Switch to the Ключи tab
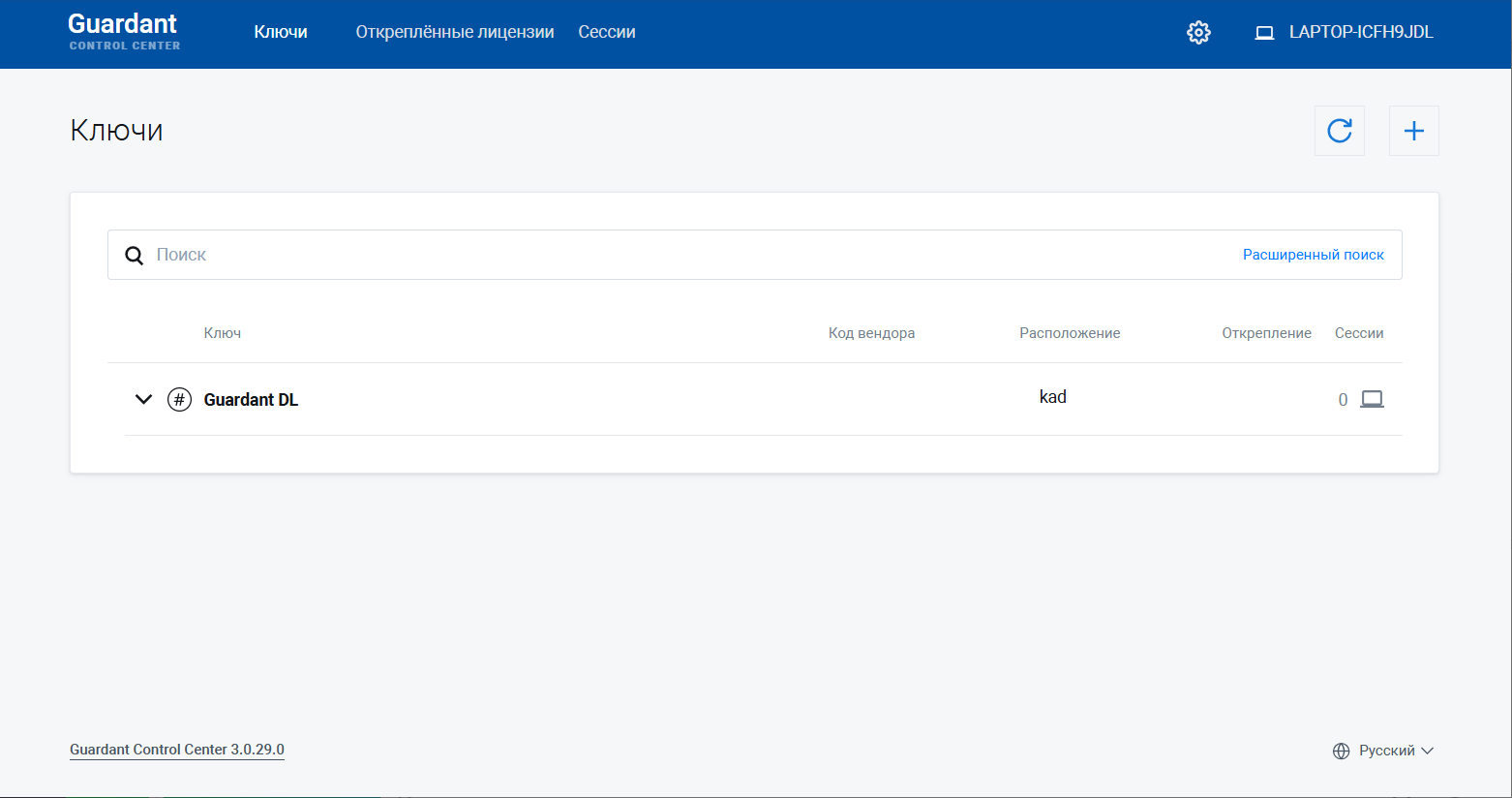This screenshot has width=1512, height=798. (x=281, y=32)
